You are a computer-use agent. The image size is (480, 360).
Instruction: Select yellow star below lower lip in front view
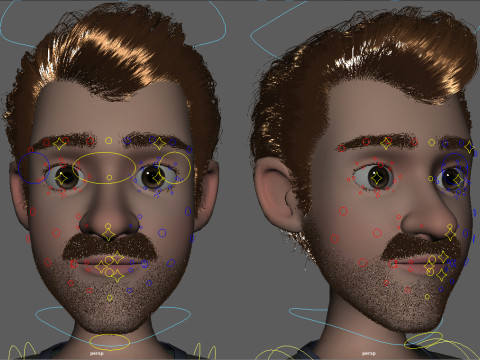pos(117,276)
